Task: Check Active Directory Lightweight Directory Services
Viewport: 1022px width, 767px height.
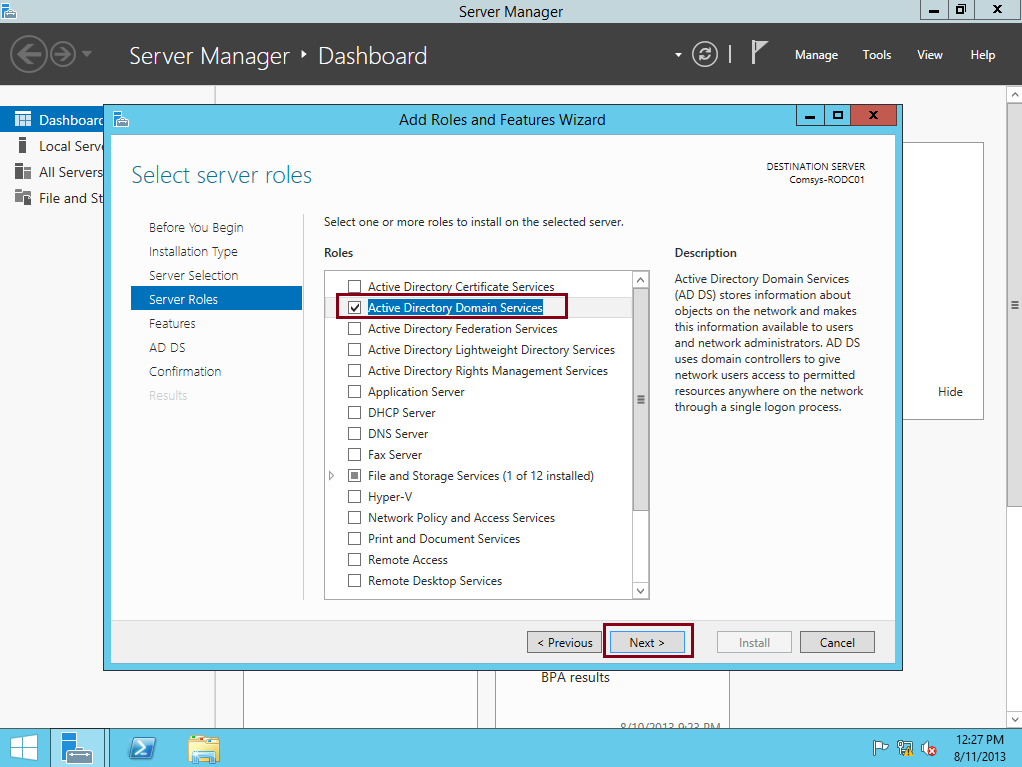Action: click(x=355, y=350)
